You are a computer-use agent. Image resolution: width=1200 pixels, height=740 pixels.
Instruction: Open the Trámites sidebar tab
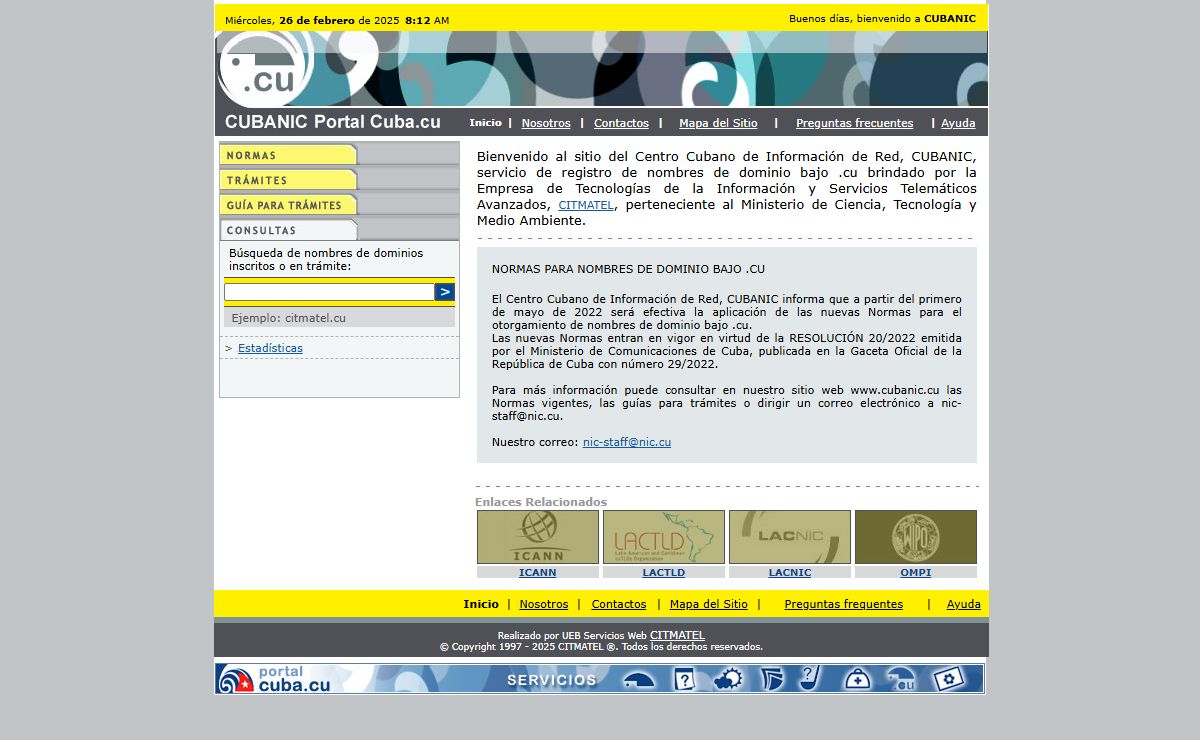point(288,180)
